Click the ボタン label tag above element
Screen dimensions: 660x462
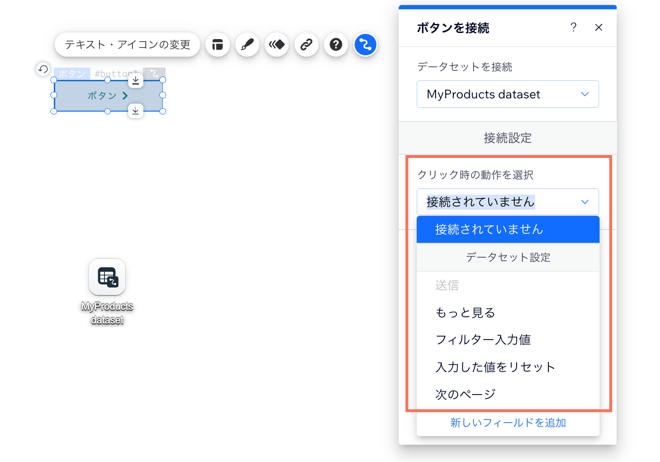pyautogui.click(x=72, y=74)
